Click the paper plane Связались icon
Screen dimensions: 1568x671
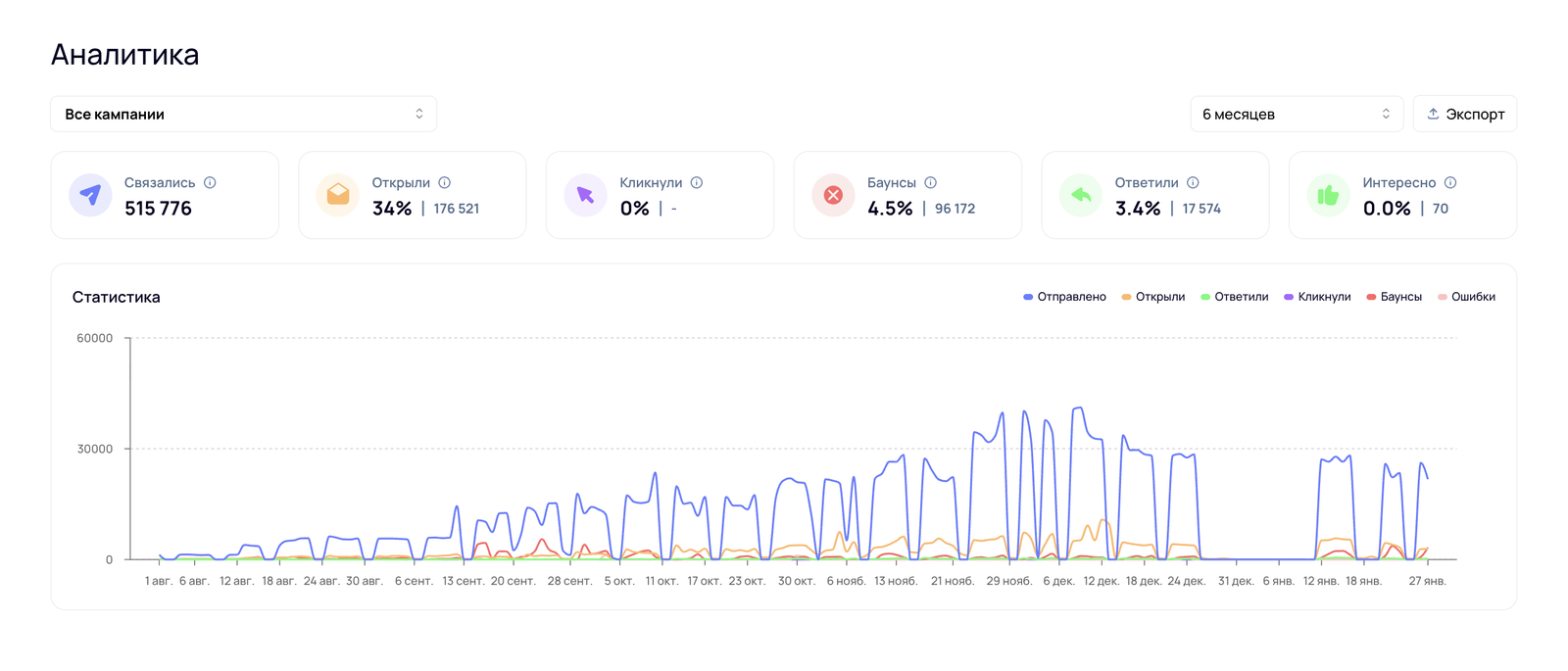[x=90, y=195]
